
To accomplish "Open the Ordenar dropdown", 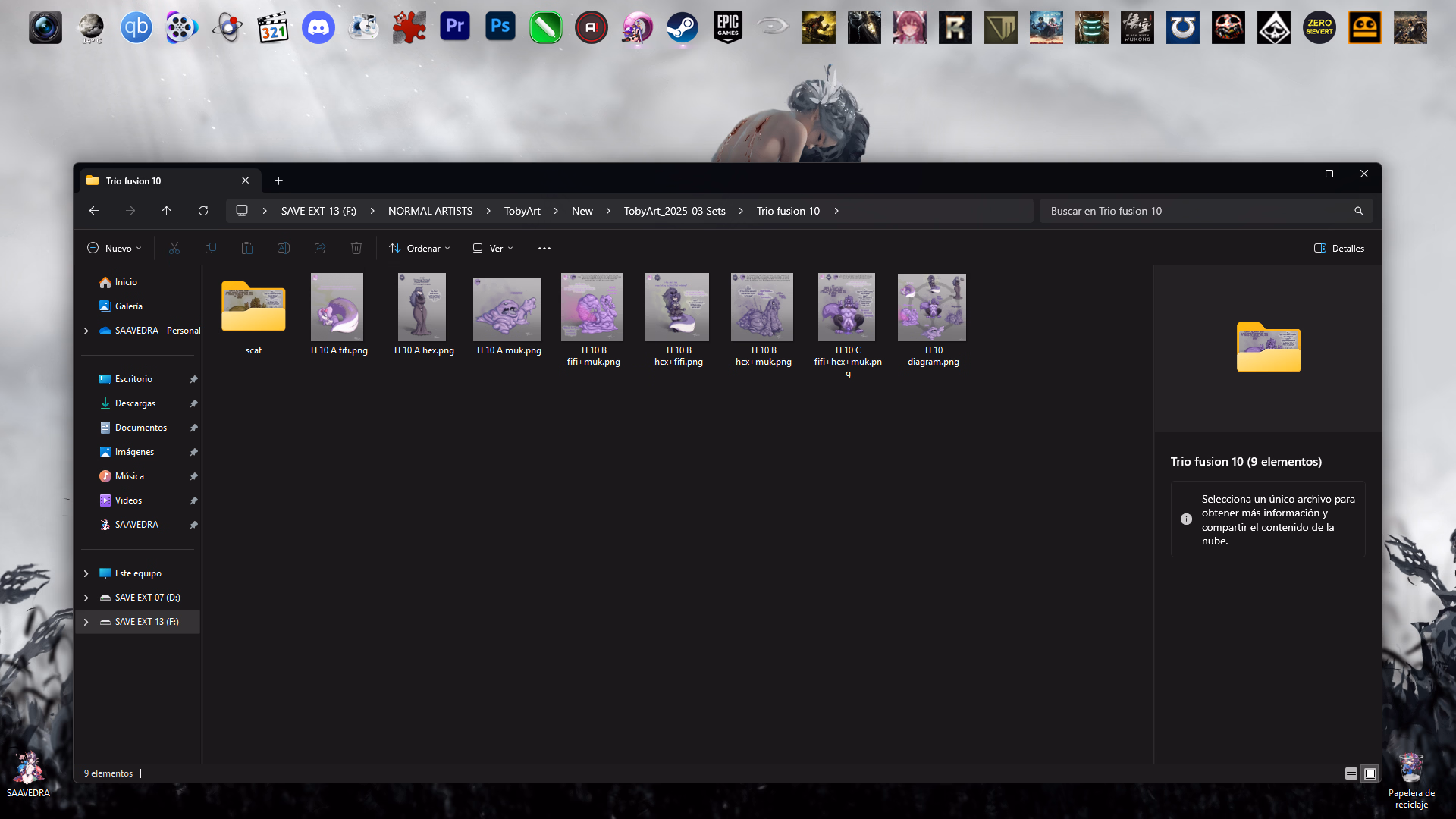I will click(419, 248).
